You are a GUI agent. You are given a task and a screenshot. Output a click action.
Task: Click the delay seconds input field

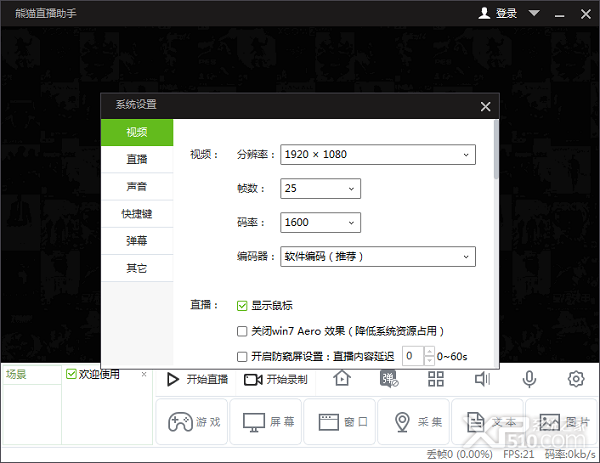tap(413, 356)
